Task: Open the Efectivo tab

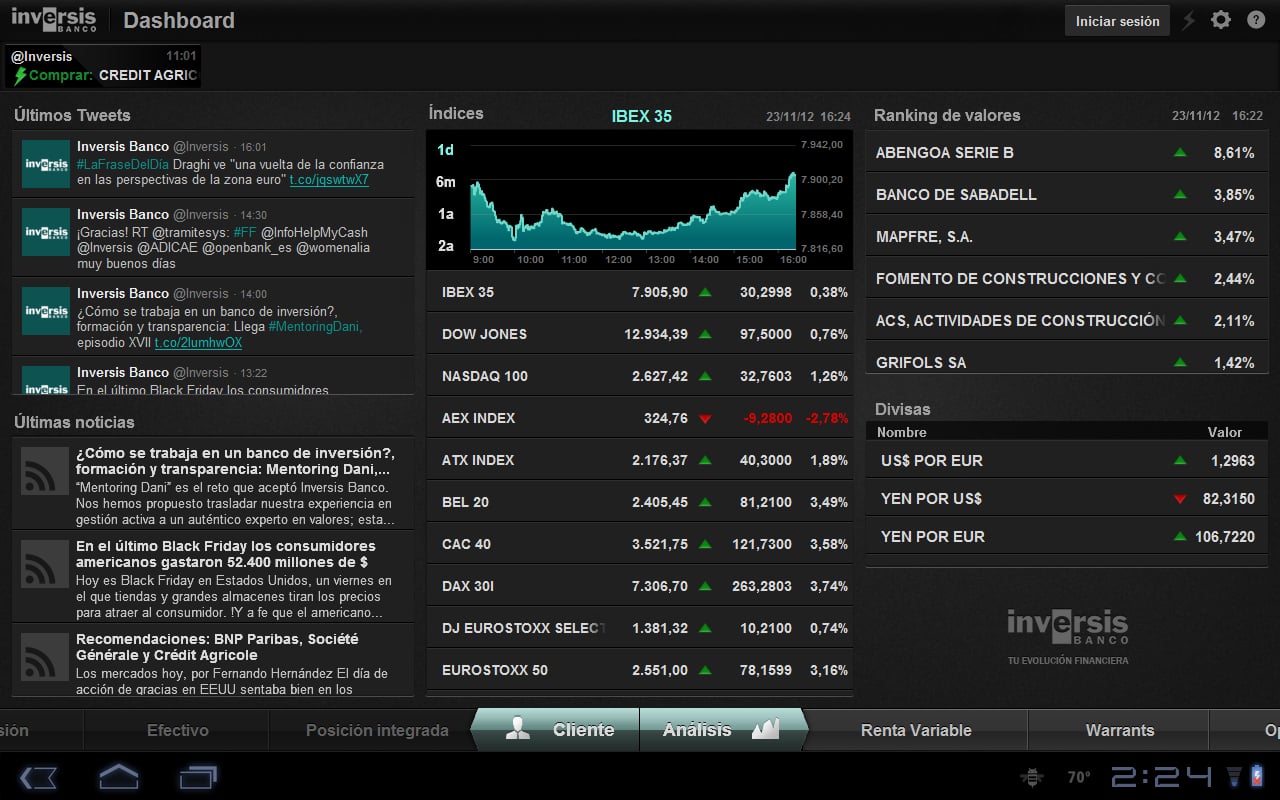Action: (177, 730)
